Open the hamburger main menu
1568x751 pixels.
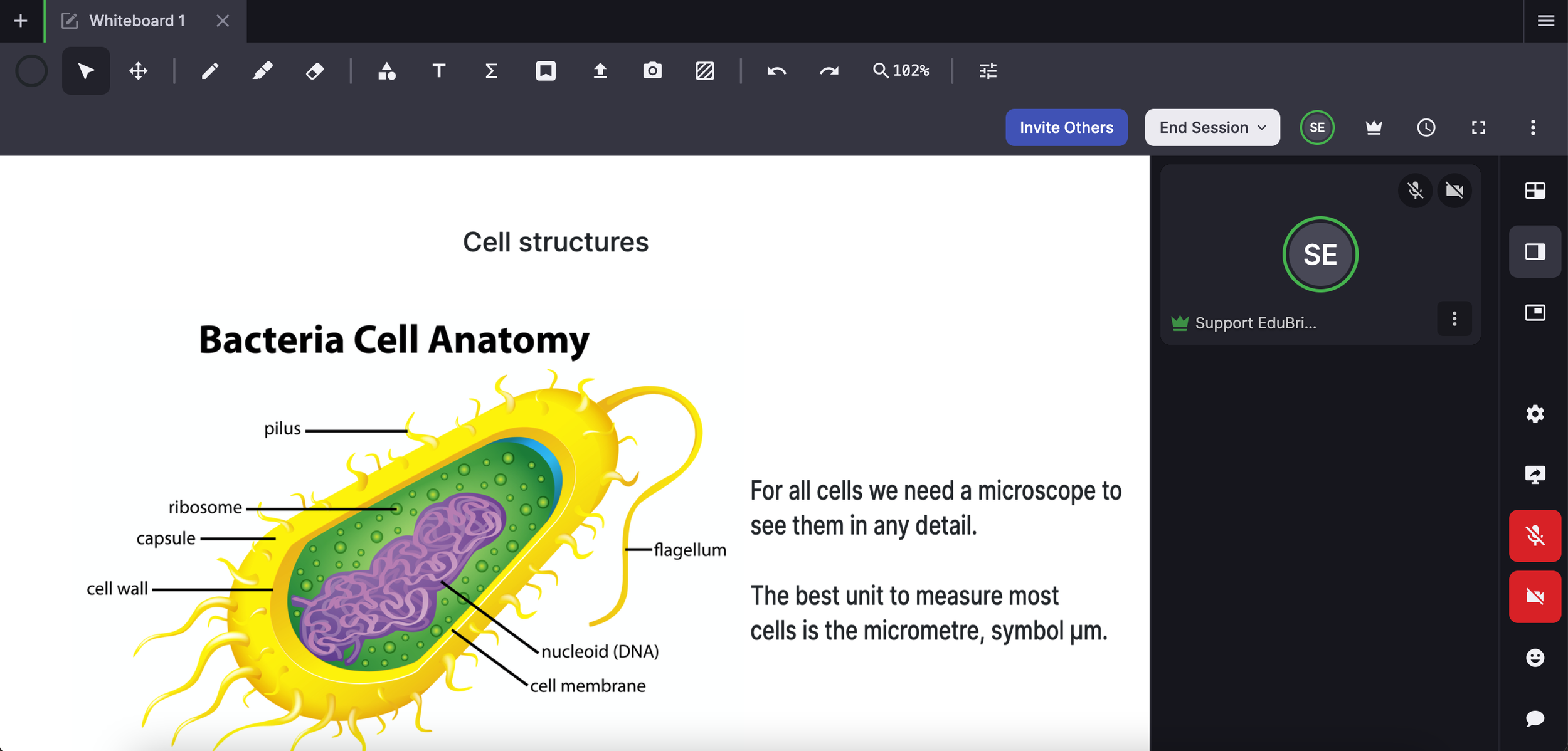[1545, 21]
